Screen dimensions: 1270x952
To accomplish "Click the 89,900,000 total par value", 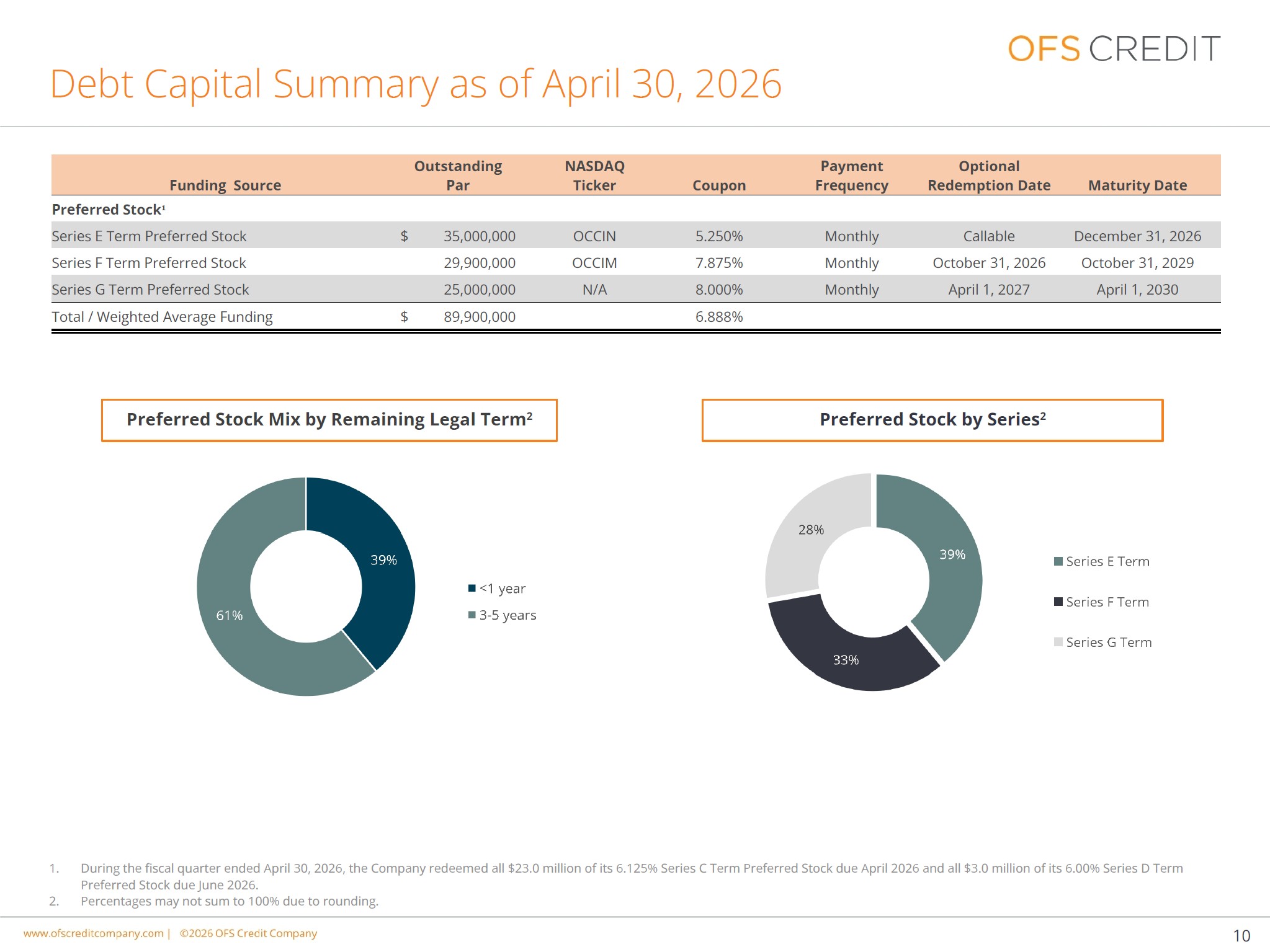I will click(480, 317).
